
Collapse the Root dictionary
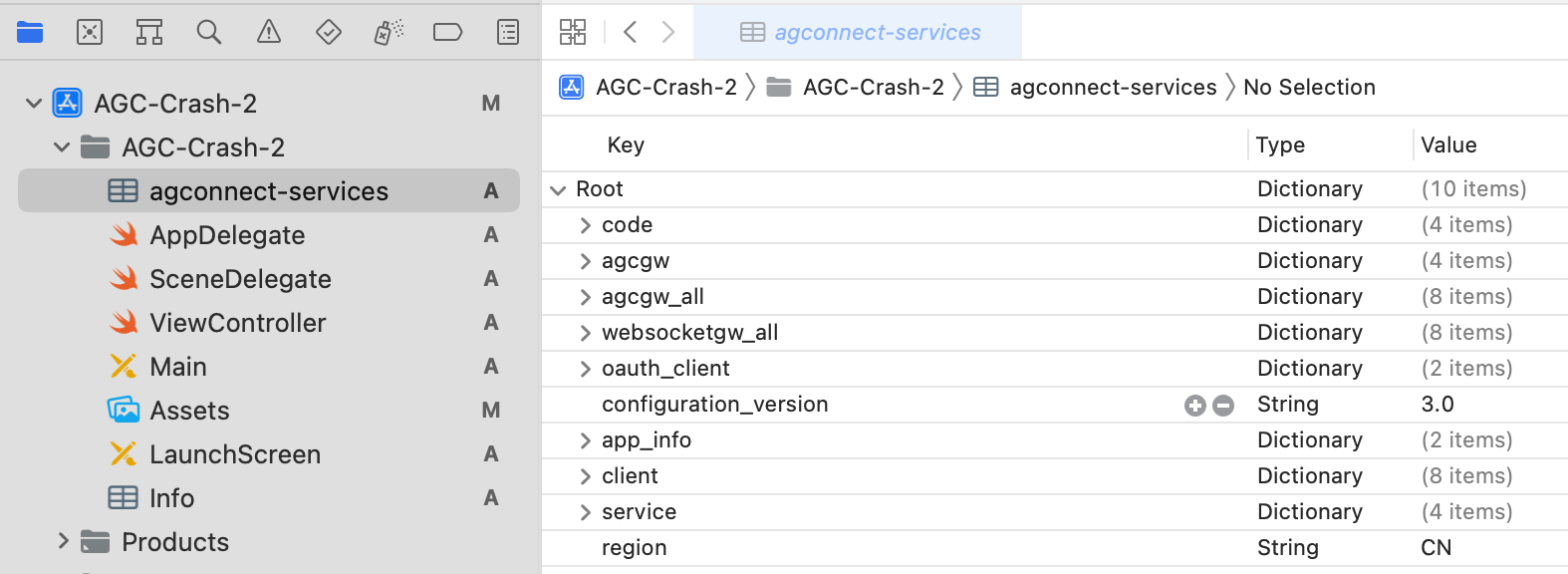558,189
